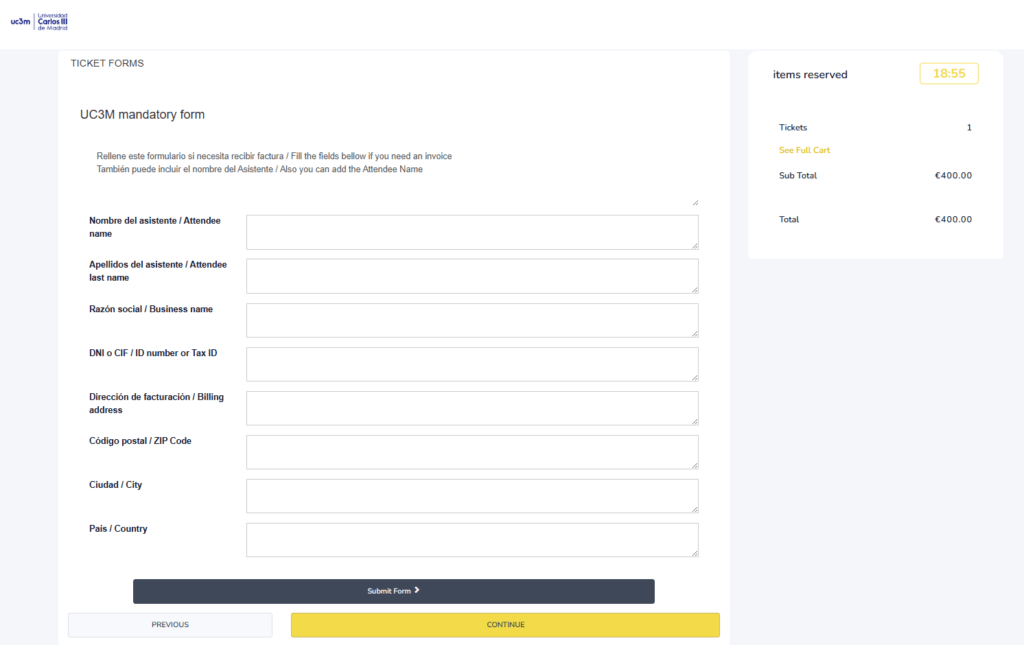
Task: Click the resize handle on Billing address field
Action: click(694, 421)
